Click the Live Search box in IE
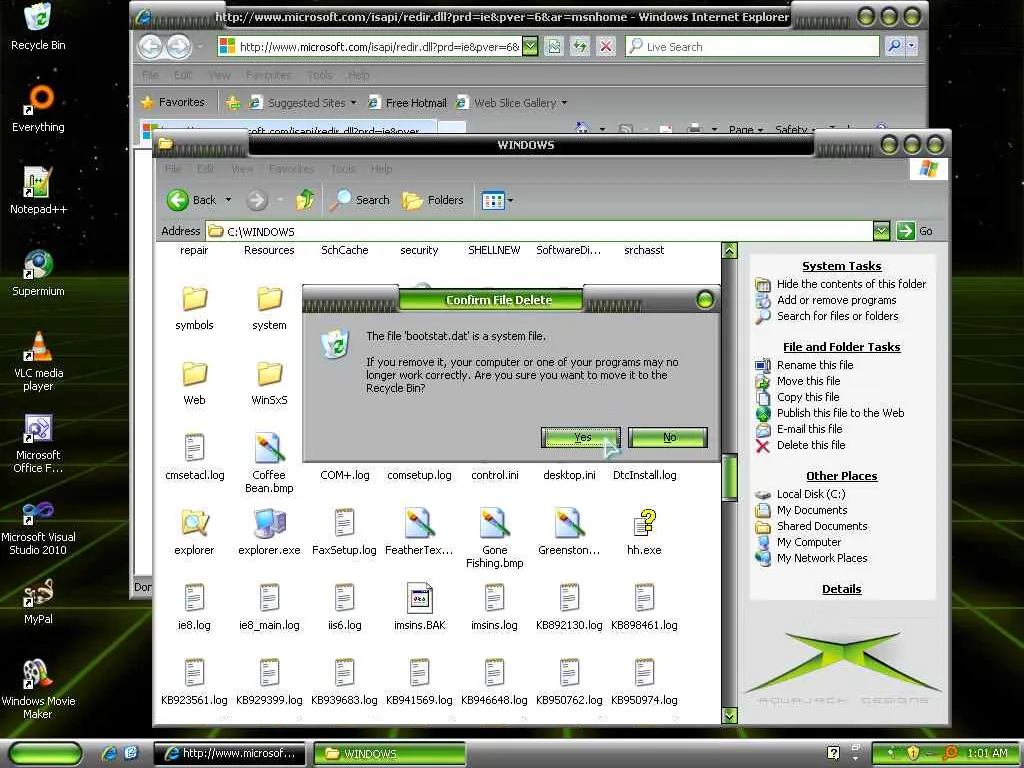The width and height of the screenshot is (1024, 768). point(752,46)
